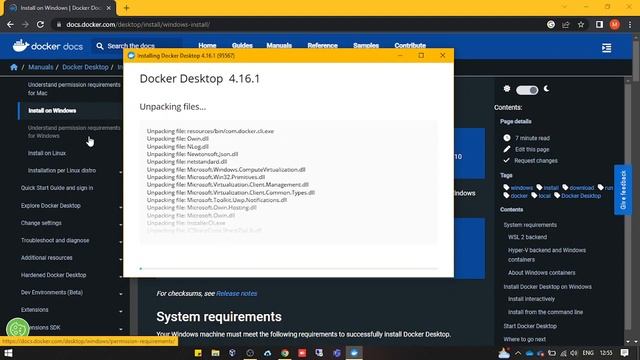Click the pencil icon beside Edit this page
This screenshot has height=360, width=640.
coord(507,149)
